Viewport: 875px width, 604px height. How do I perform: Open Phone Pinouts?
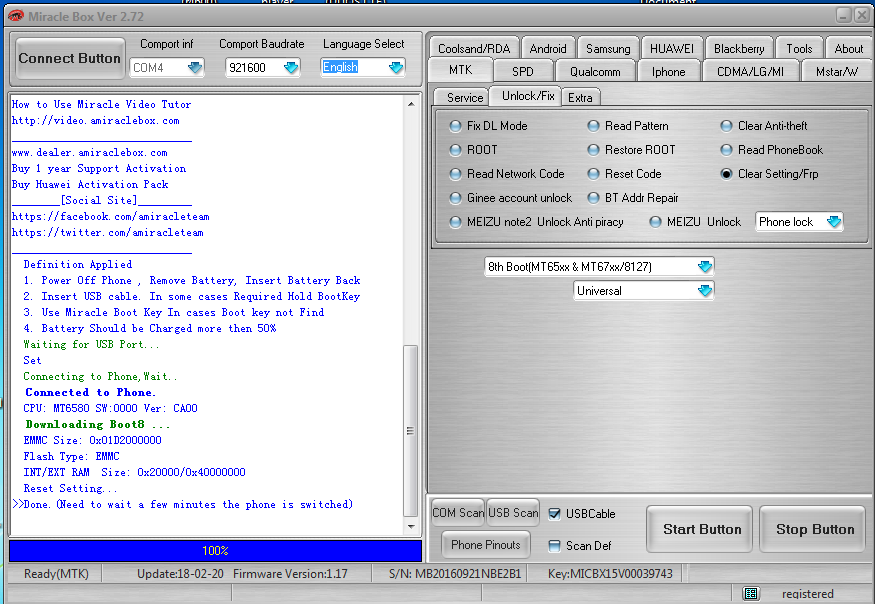click(485, 545)
